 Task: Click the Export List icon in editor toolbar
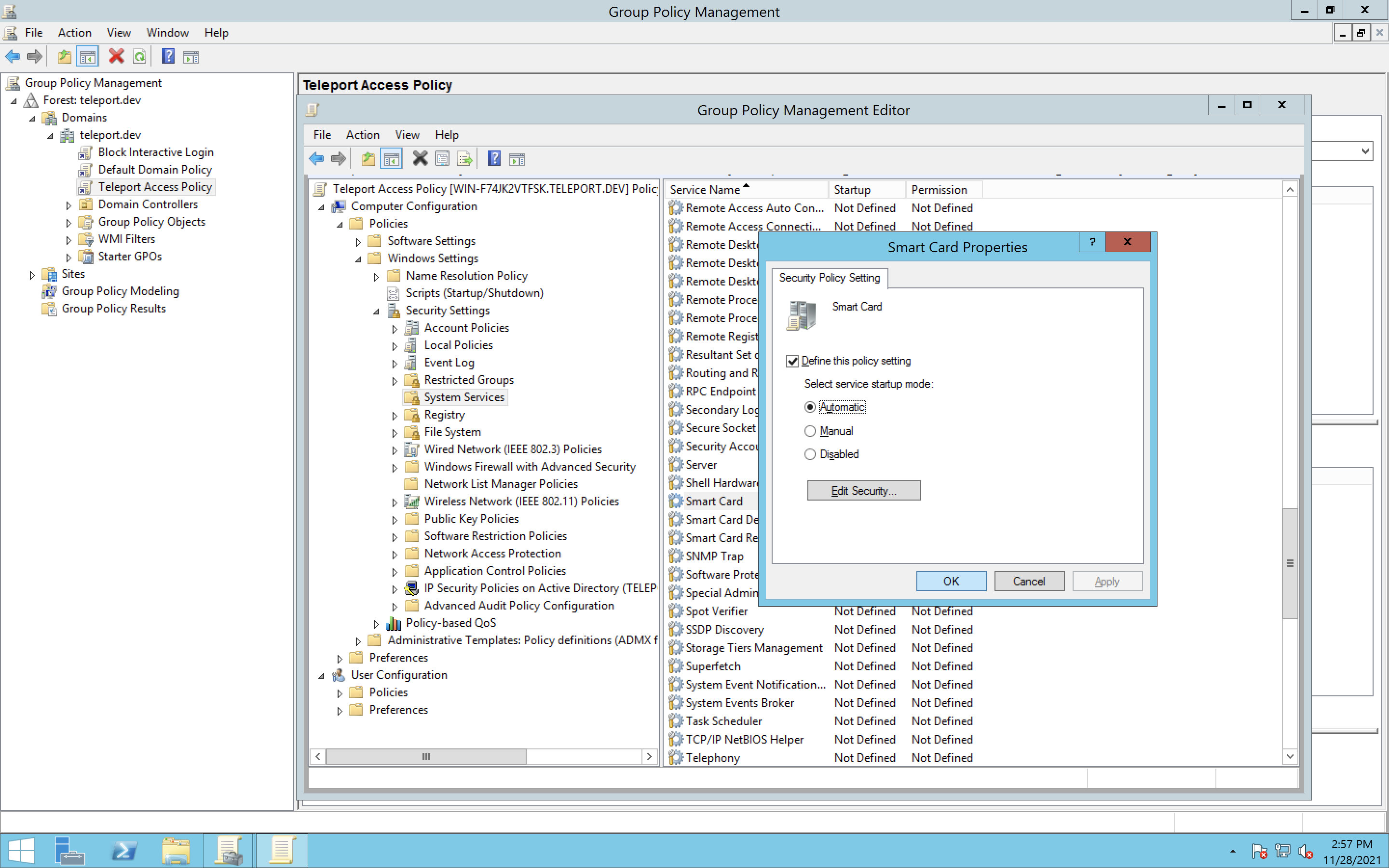464,159
